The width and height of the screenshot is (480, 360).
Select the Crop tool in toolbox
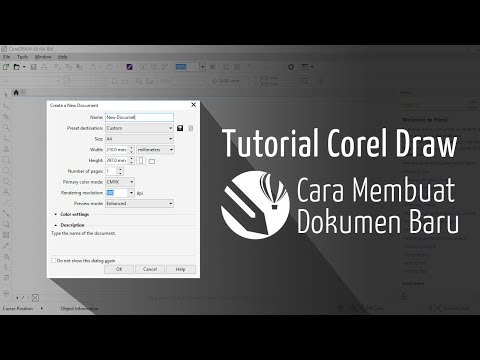pos(6,117)
